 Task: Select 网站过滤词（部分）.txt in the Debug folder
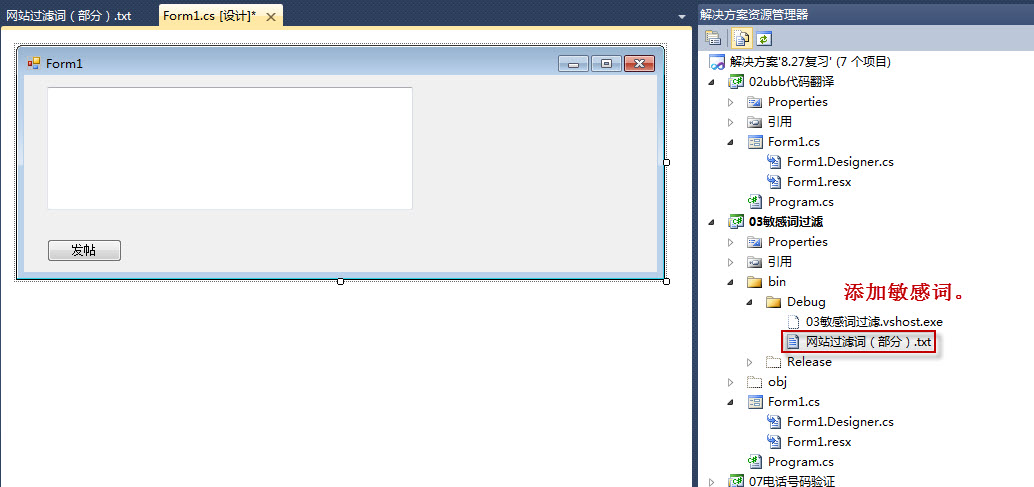[868, 342]
